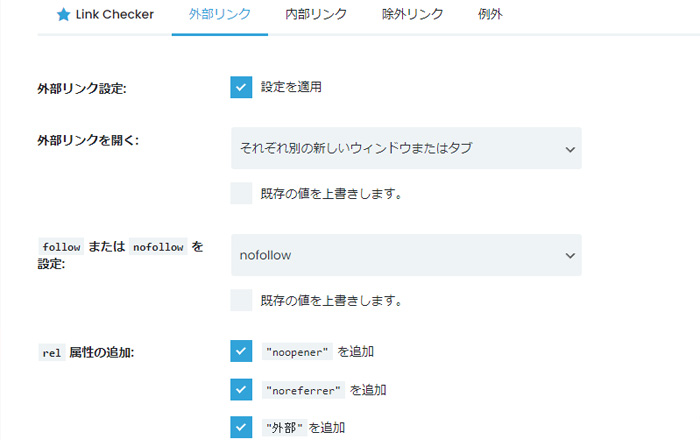This screenshot has width=700, height=440.
Task: Click the "noreferrer" code label
Action: [x=303, y=390]
